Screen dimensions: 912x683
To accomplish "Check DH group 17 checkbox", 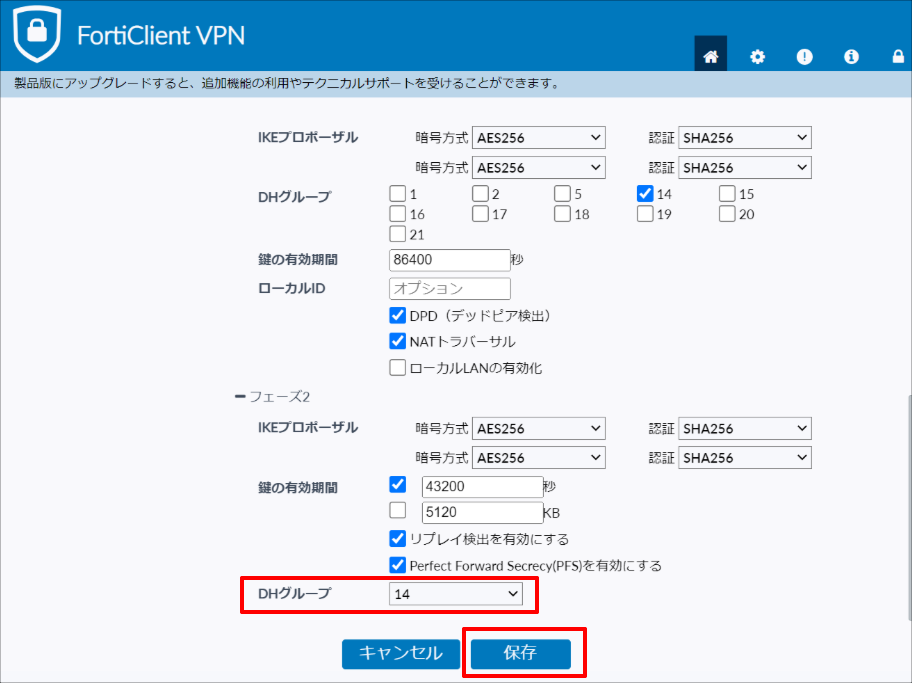I will pyautogui.click(x=480, y=214).
